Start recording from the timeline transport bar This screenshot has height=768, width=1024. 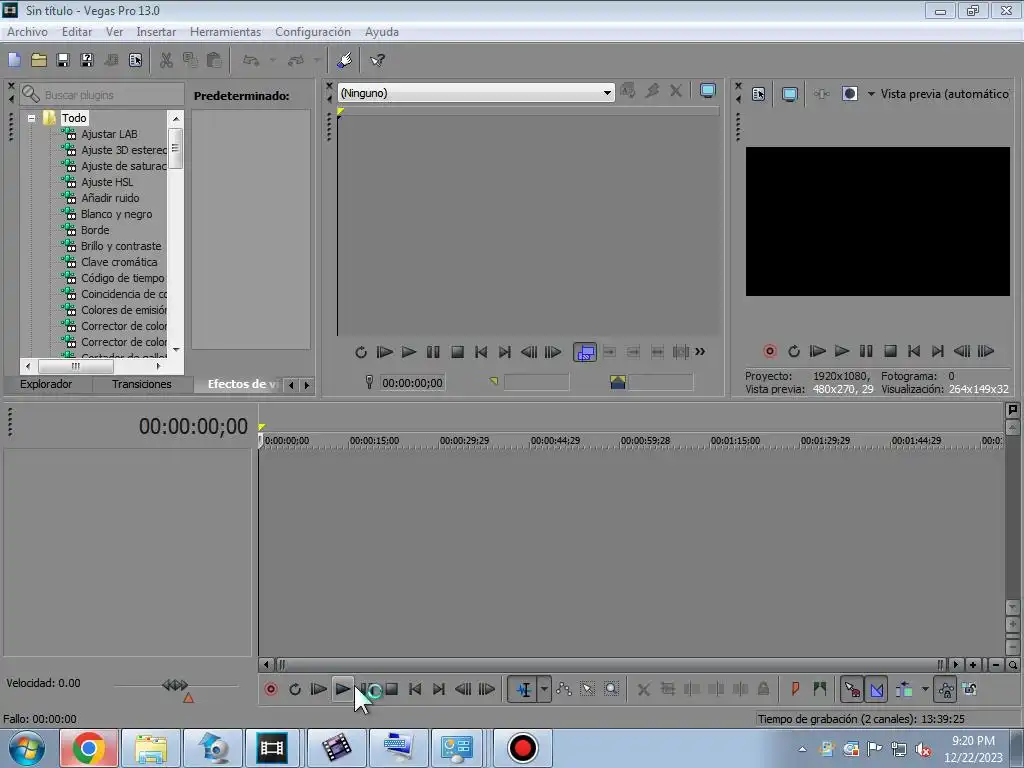click(x=271, y=689)
